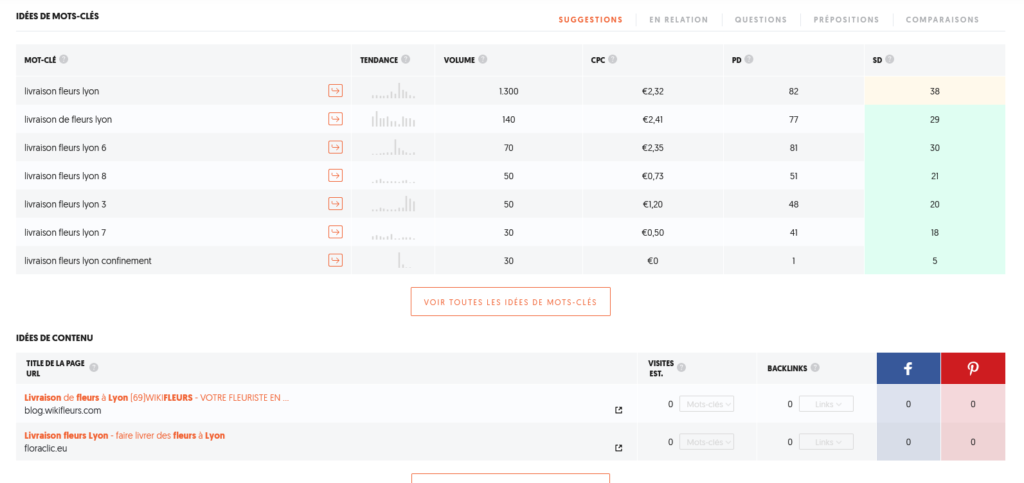Click the SD score cell showing 5
1024x483 pixels.
tap(935, 260)
